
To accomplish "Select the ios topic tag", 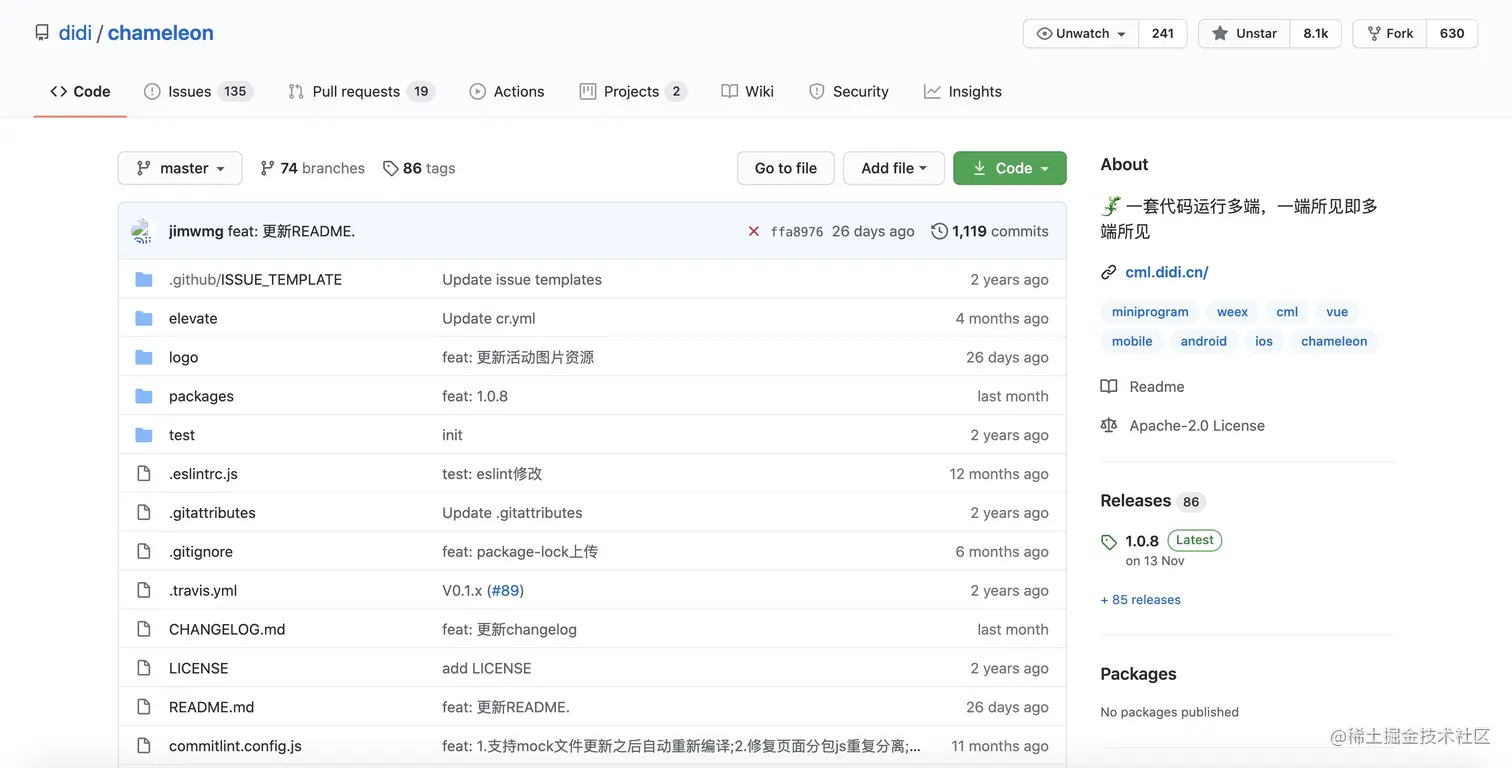I will pyautogui.click(x=1264, y=341).
